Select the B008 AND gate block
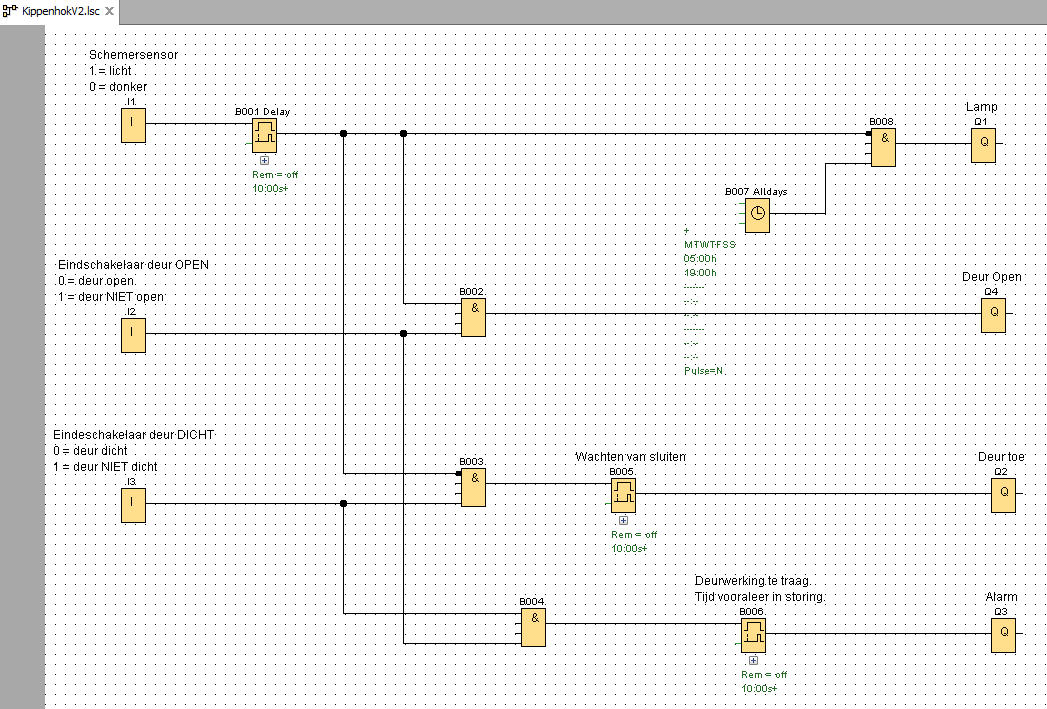Viewport: 1047px width, 709px height. [883, 147]
